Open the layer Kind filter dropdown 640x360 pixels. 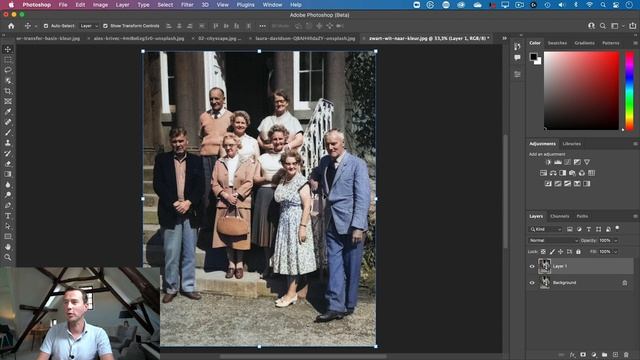pos(546,229)
